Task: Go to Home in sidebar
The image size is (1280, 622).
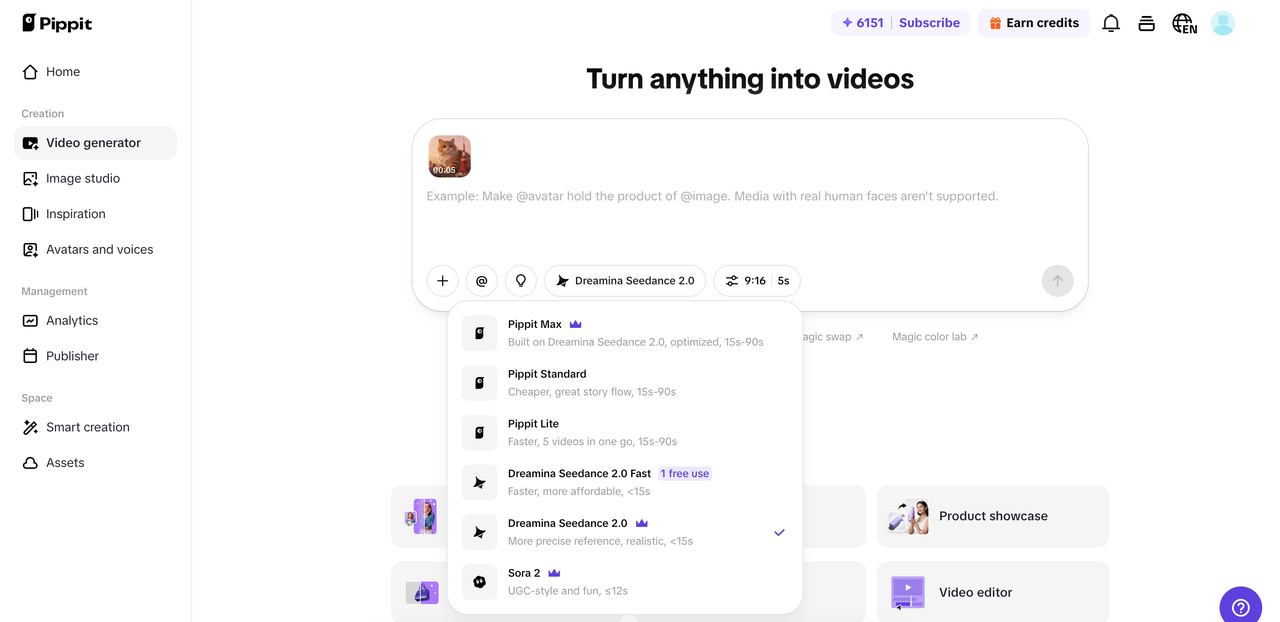Action: 95,72
